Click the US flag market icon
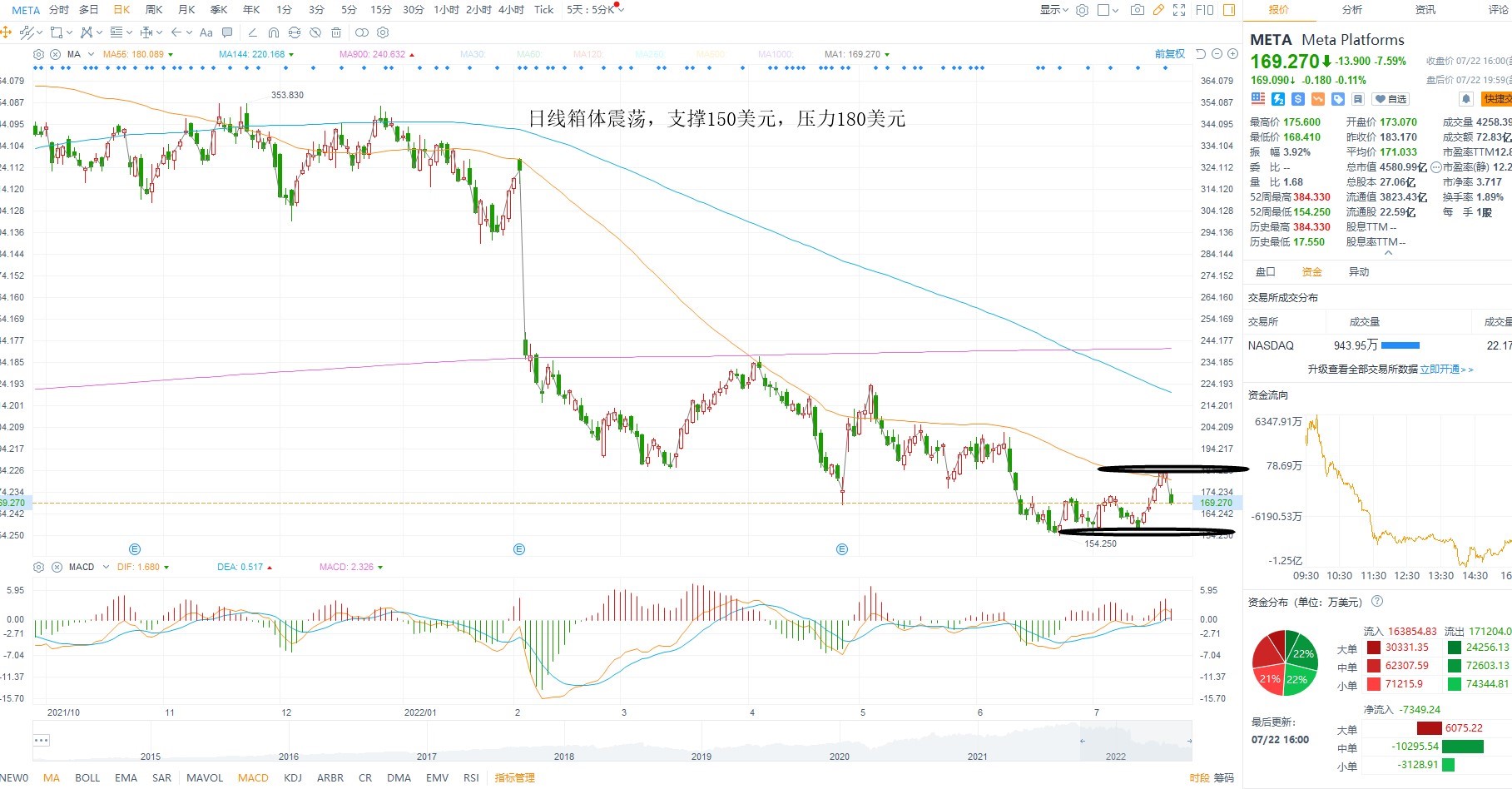The width and height of the screenshot is (1512, 789). tap(1258, 99)
